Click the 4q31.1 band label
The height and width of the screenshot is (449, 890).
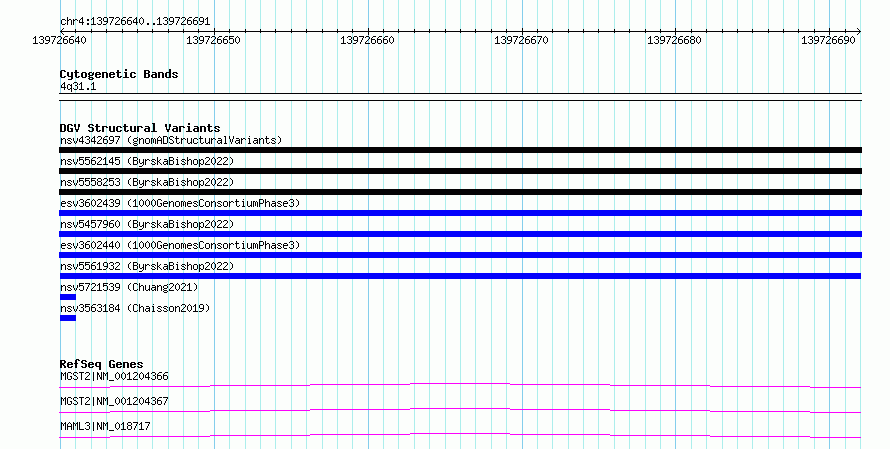pos(78,86)
